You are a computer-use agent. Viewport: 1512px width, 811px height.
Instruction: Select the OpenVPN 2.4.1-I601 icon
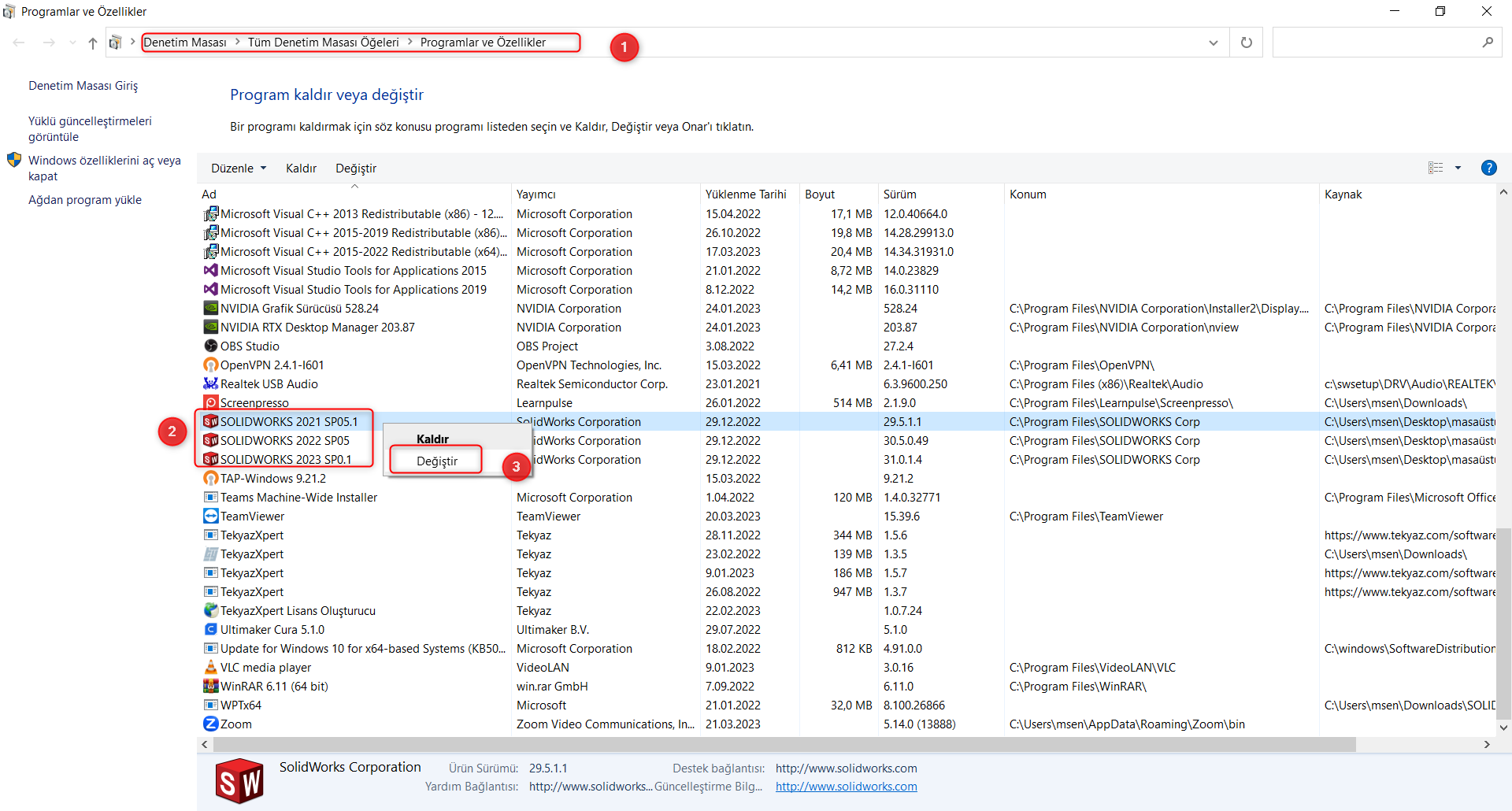210,365
